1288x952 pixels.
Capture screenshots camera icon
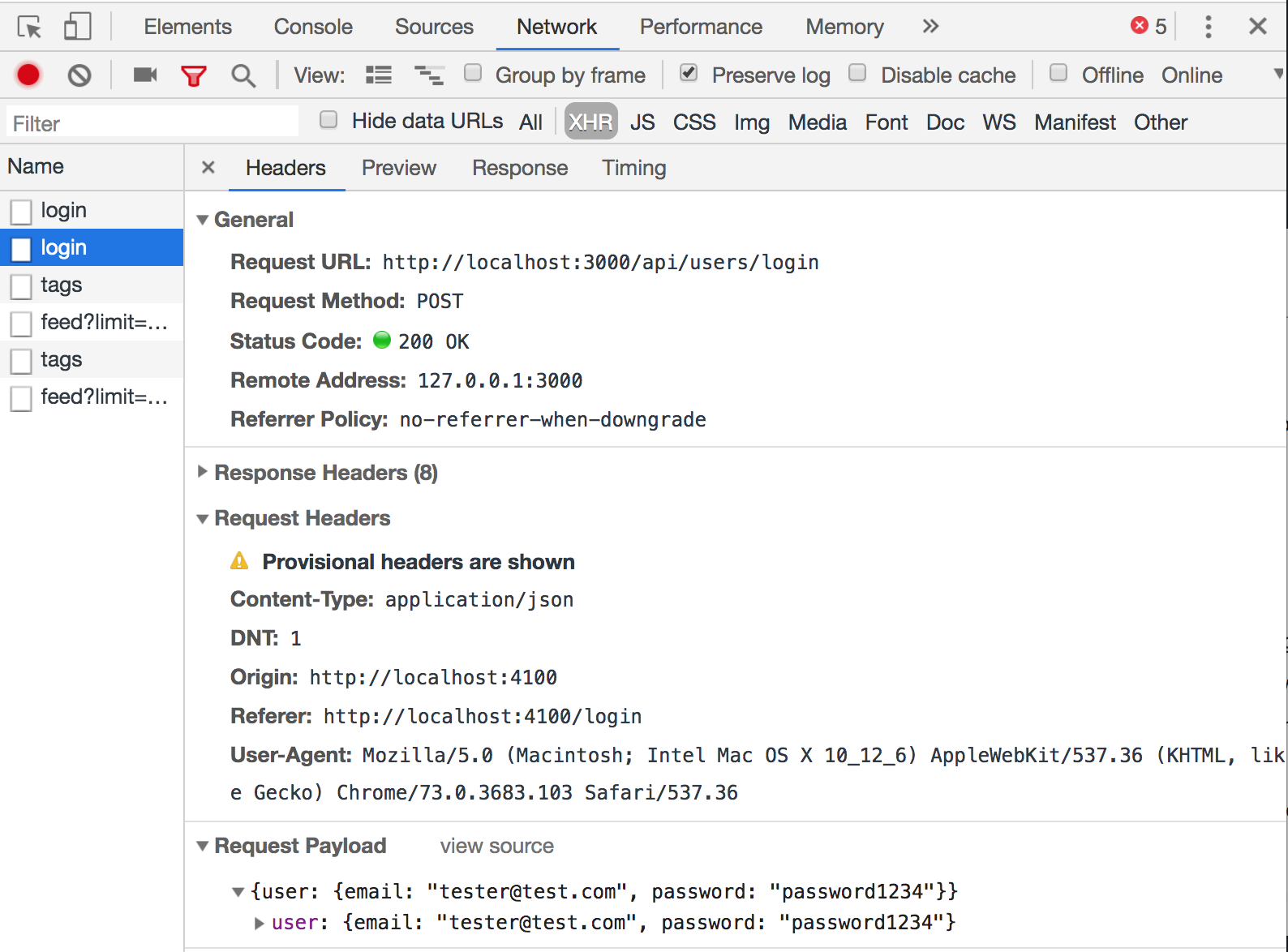145,75
